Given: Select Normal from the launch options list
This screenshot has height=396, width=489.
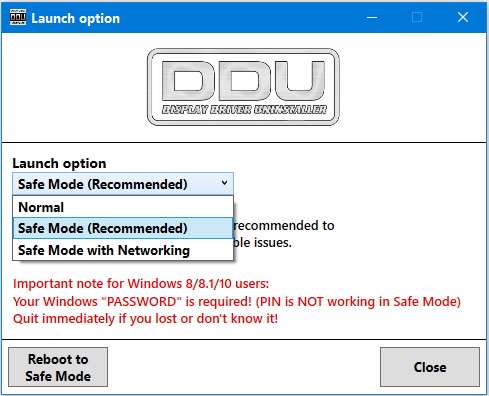Looking at the screenshot, I should coord(123,207).
